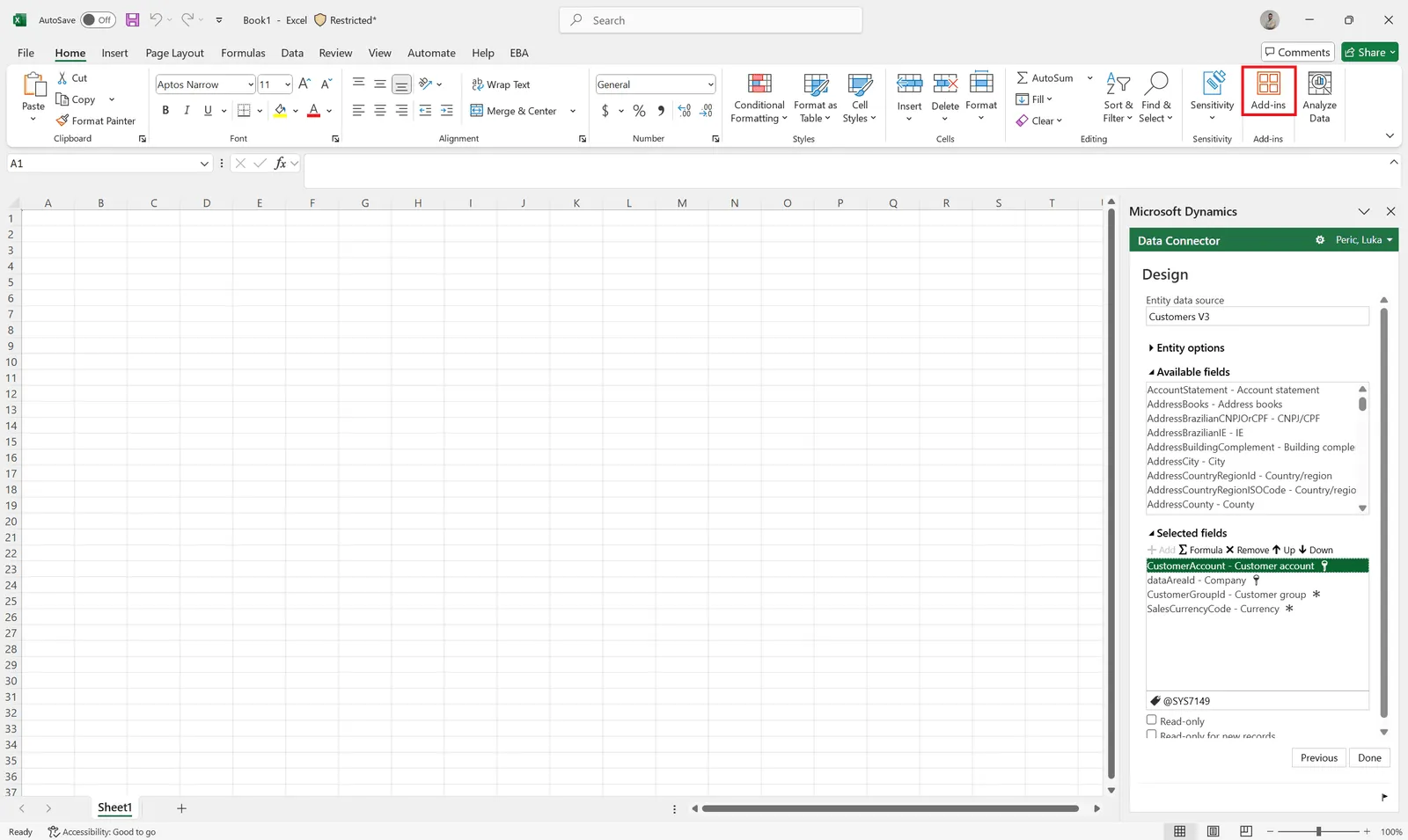Image resolution: width=1408 pixels, height=840 pixels.
Task: Toggle Underline formatting
Action: (208, 110)
